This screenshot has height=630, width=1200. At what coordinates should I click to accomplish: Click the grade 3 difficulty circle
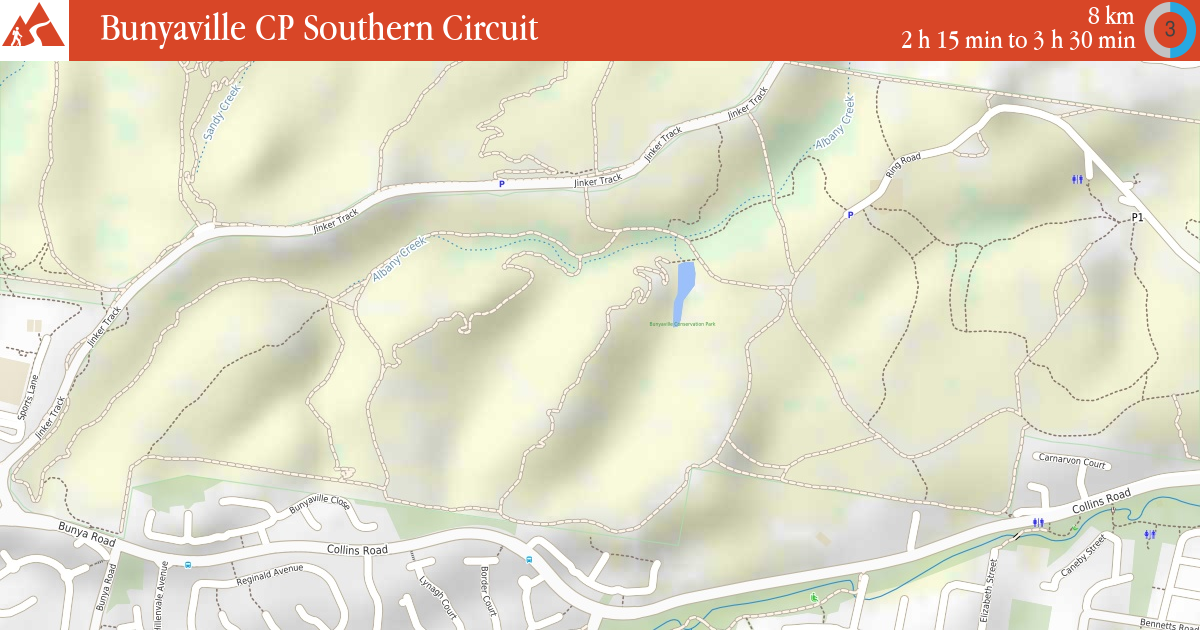click(x=1170, y=30)
